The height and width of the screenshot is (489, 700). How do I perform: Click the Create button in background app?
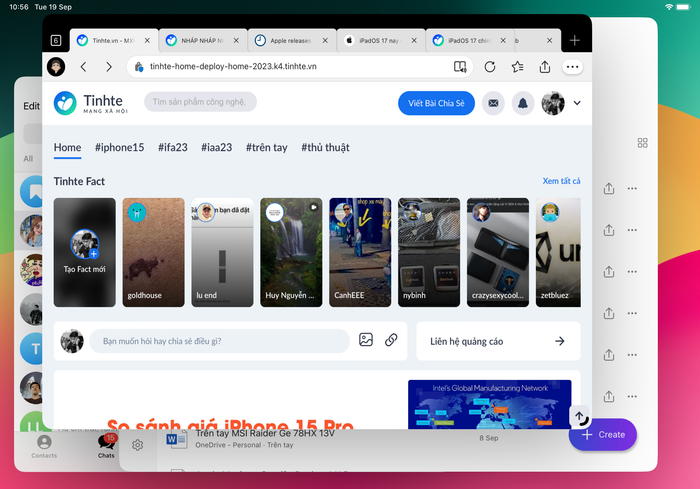(x=602, y=435)
